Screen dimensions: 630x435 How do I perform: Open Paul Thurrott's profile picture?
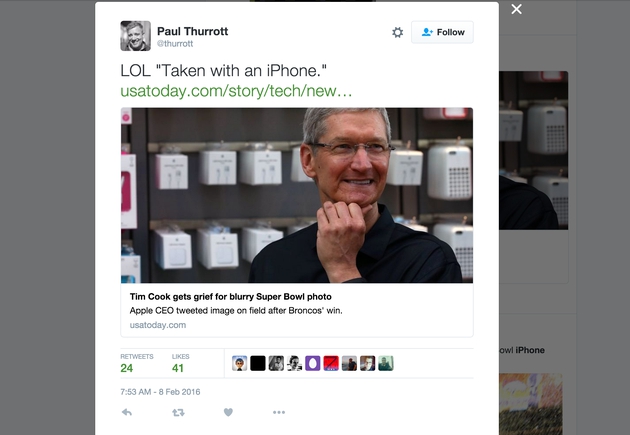(135, 36)
